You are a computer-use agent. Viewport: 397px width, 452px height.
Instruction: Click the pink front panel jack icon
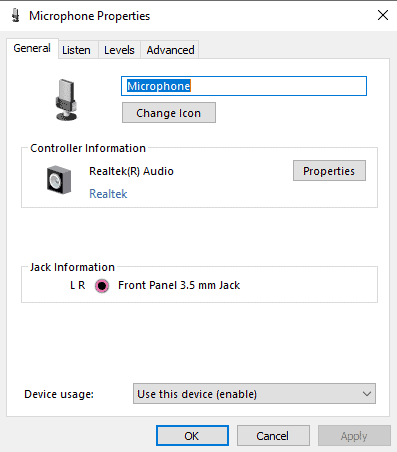[102, 286]
